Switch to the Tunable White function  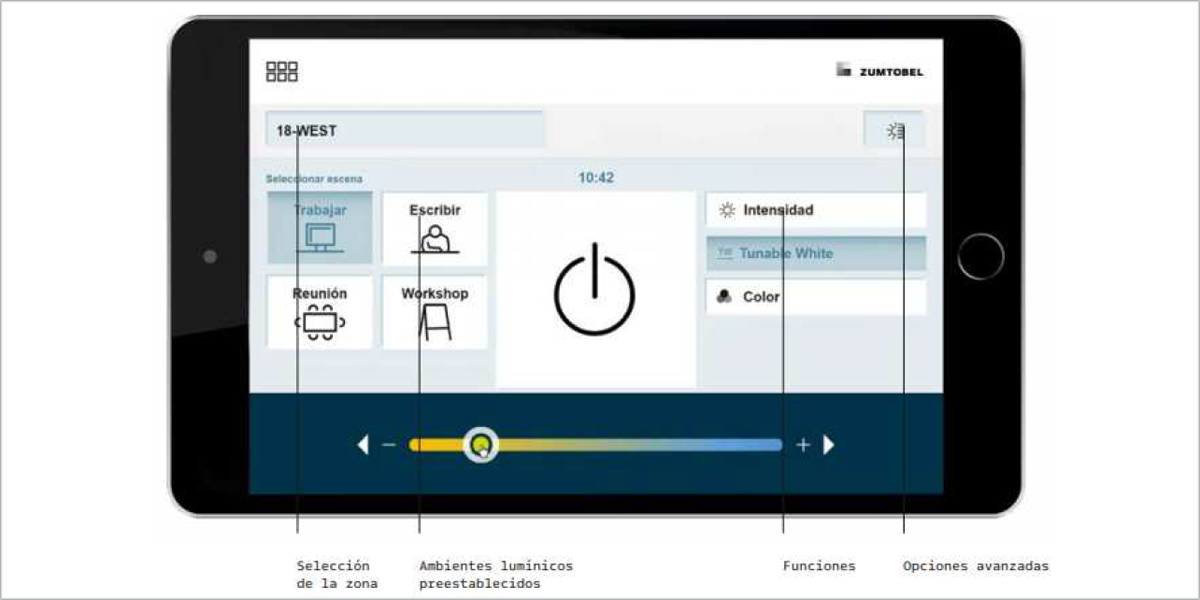coord(816,254)
